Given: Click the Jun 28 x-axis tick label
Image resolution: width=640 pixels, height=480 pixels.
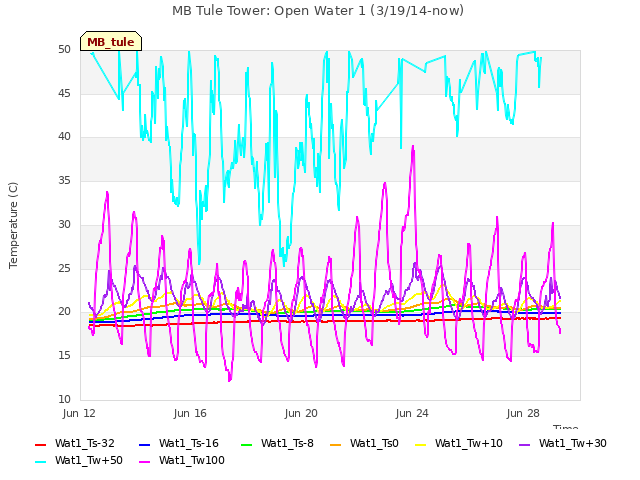Looking at the screenshot, I should click(523, 413).
